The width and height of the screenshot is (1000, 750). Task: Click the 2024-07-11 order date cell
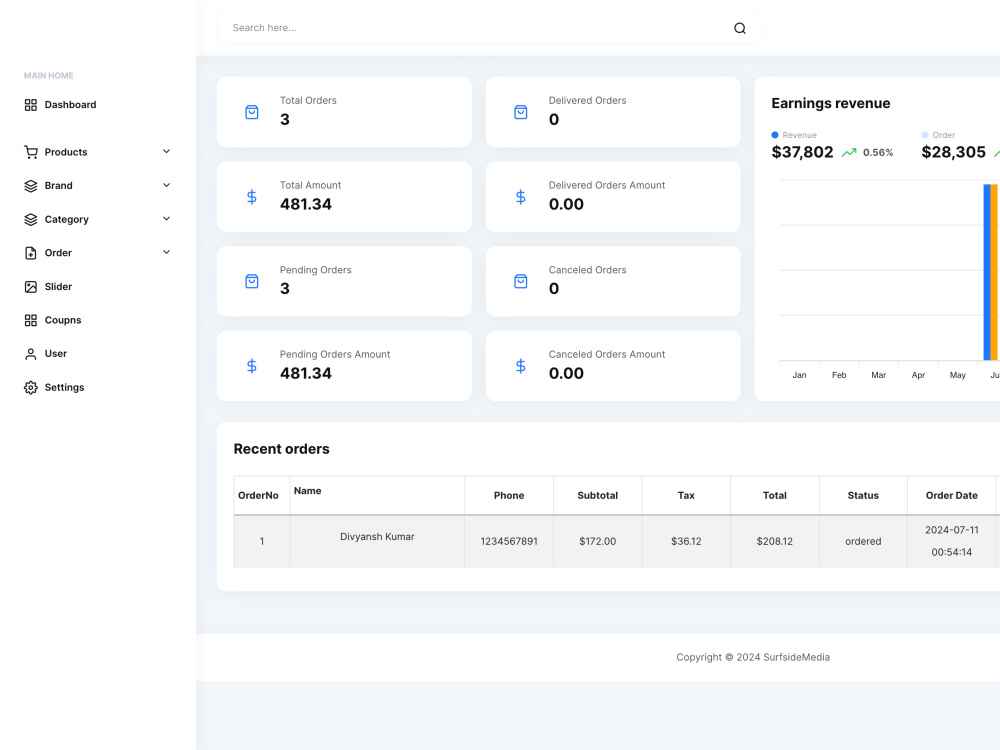click(x=952, y=541)
